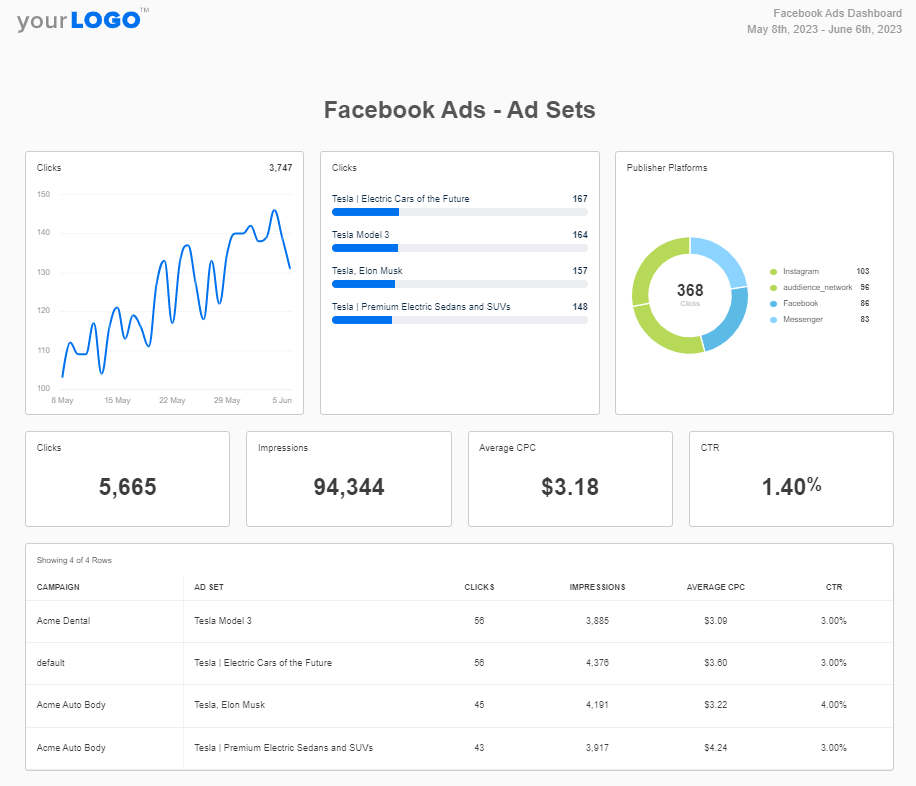
Task: Click the 103 count in the platform legend
Action: point(862,271)
